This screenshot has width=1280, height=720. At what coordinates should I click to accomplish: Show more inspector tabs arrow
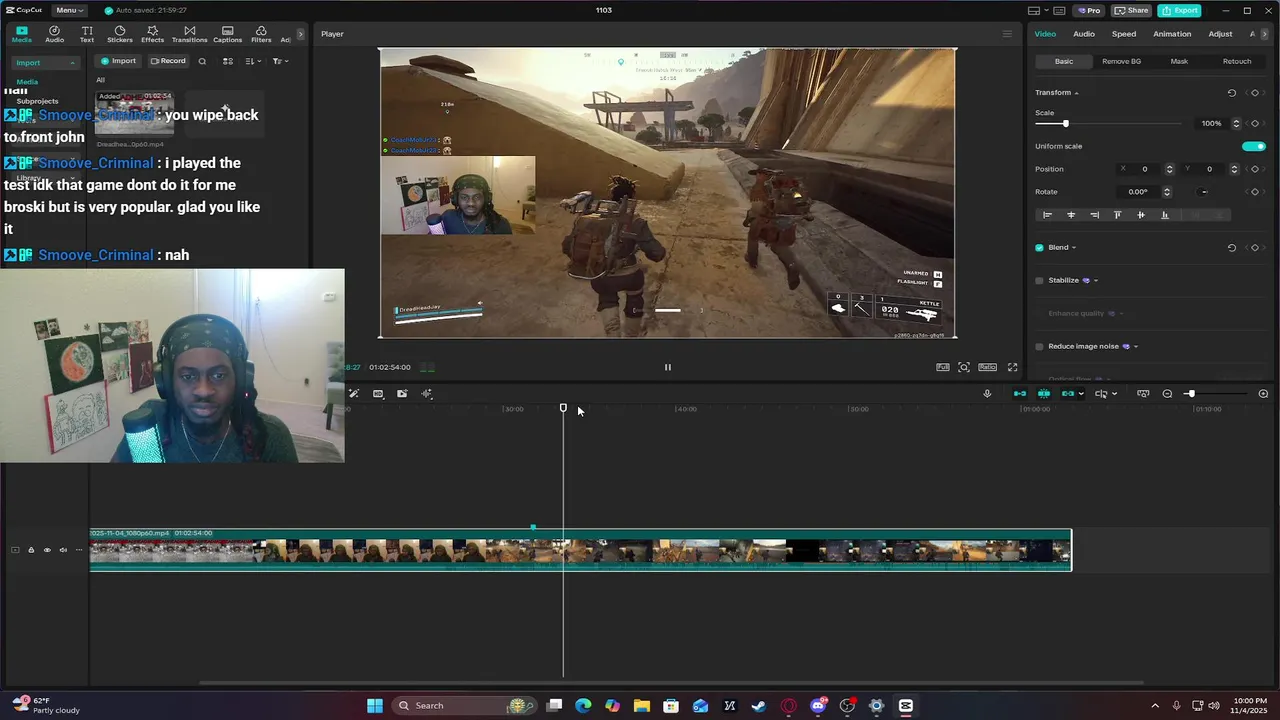pos(1265,34)
